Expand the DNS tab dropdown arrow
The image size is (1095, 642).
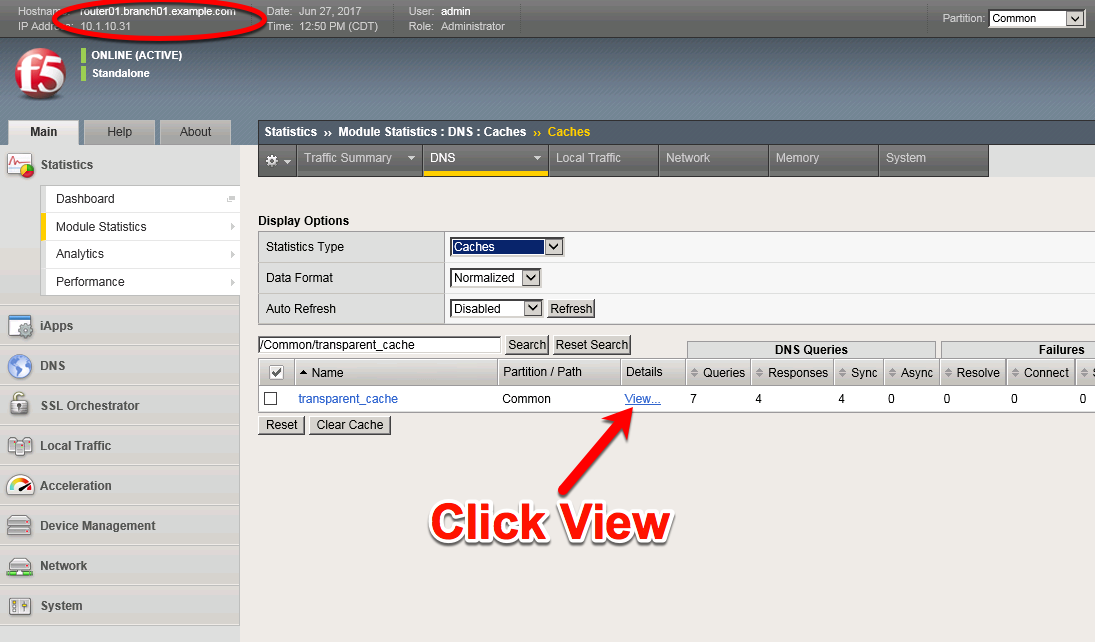click(x=537, y=159)
